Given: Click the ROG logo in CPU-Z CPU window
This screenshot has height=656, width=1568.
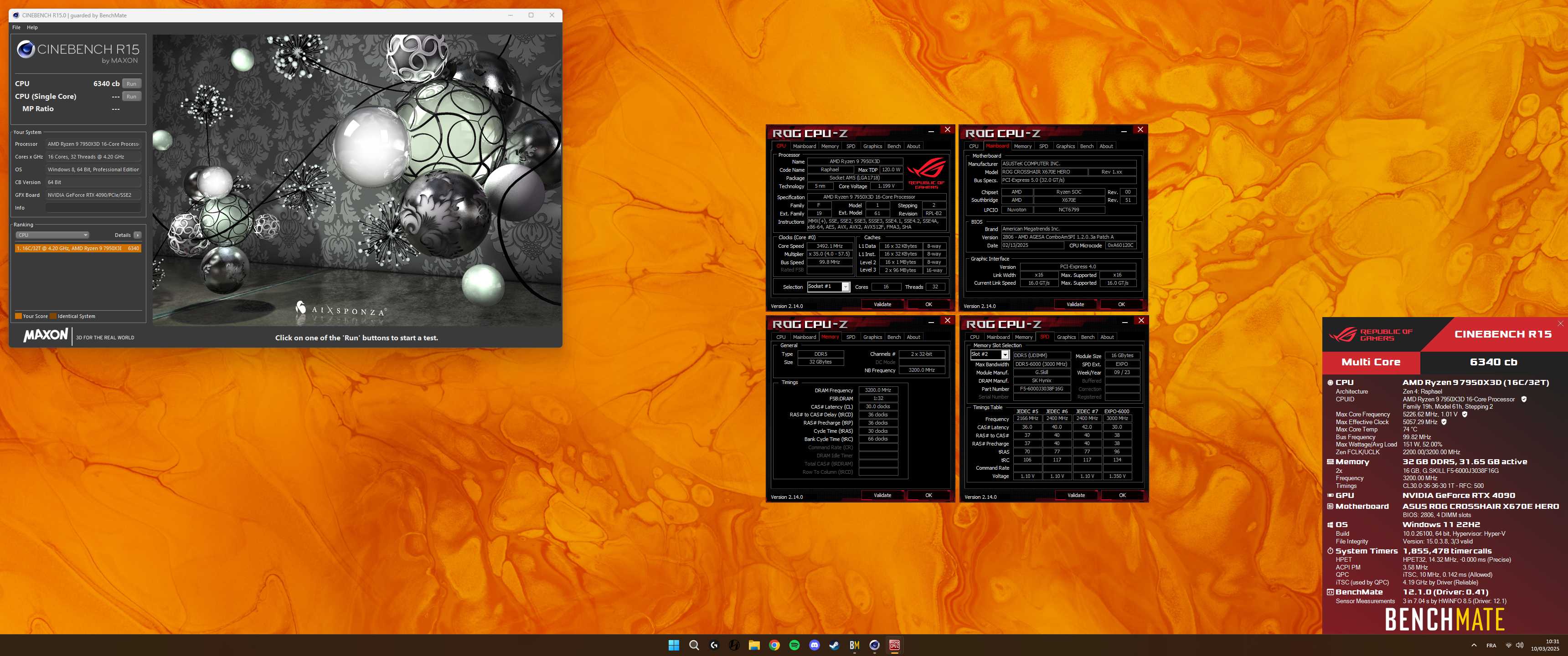Looking at the screenshot, I should [x=926, y=174].
